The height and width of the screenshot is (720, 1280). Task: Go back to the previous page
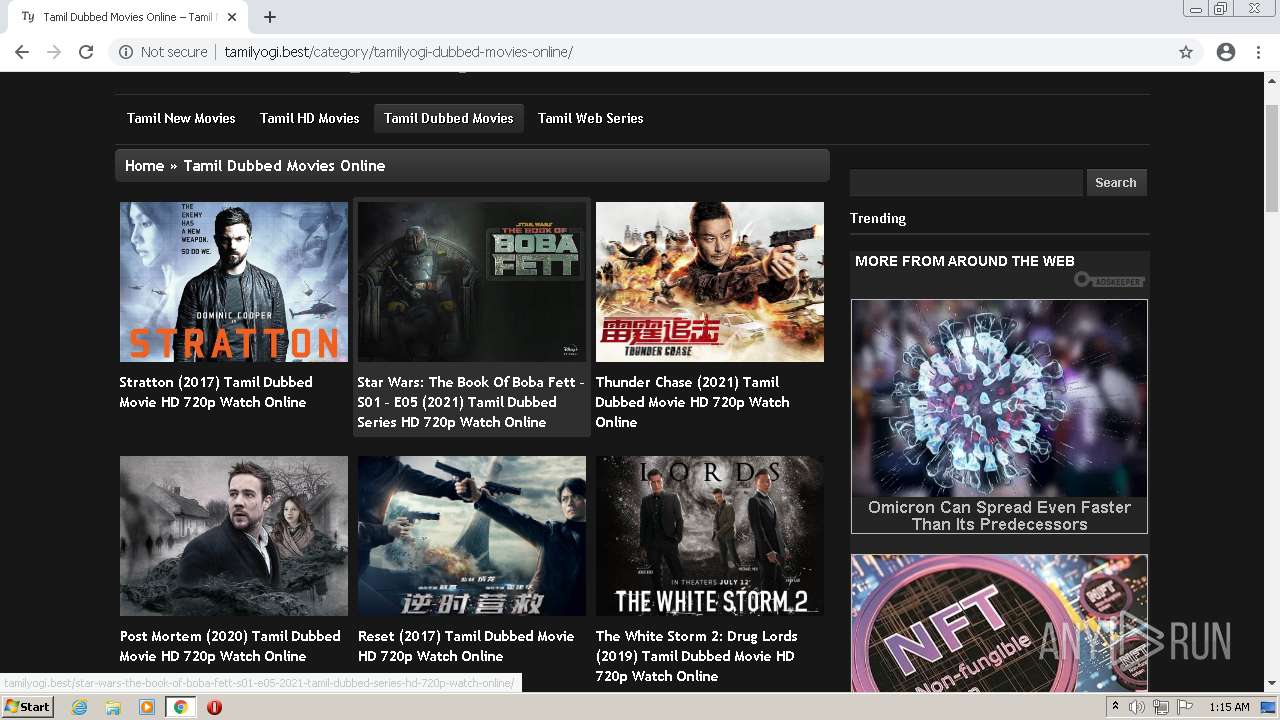point(22,52)
